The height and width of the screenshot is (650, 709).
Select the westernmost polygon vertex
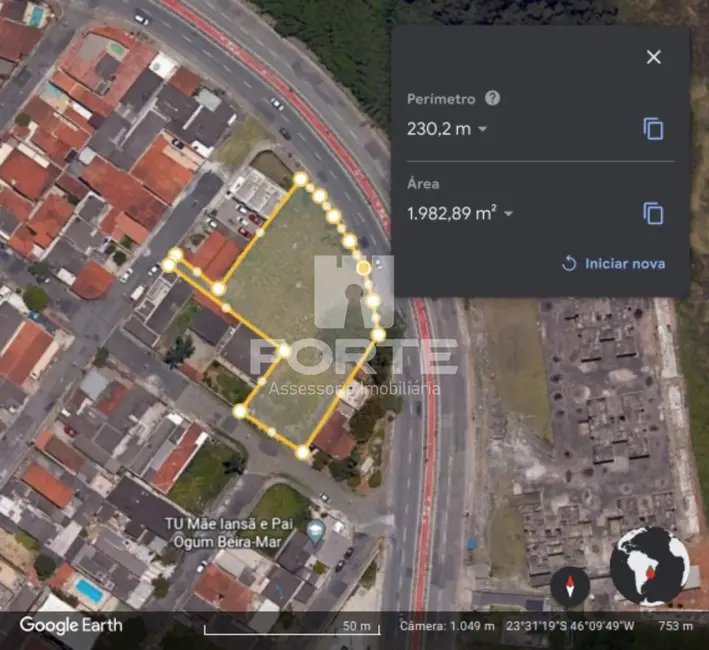[x=169, y=266]
